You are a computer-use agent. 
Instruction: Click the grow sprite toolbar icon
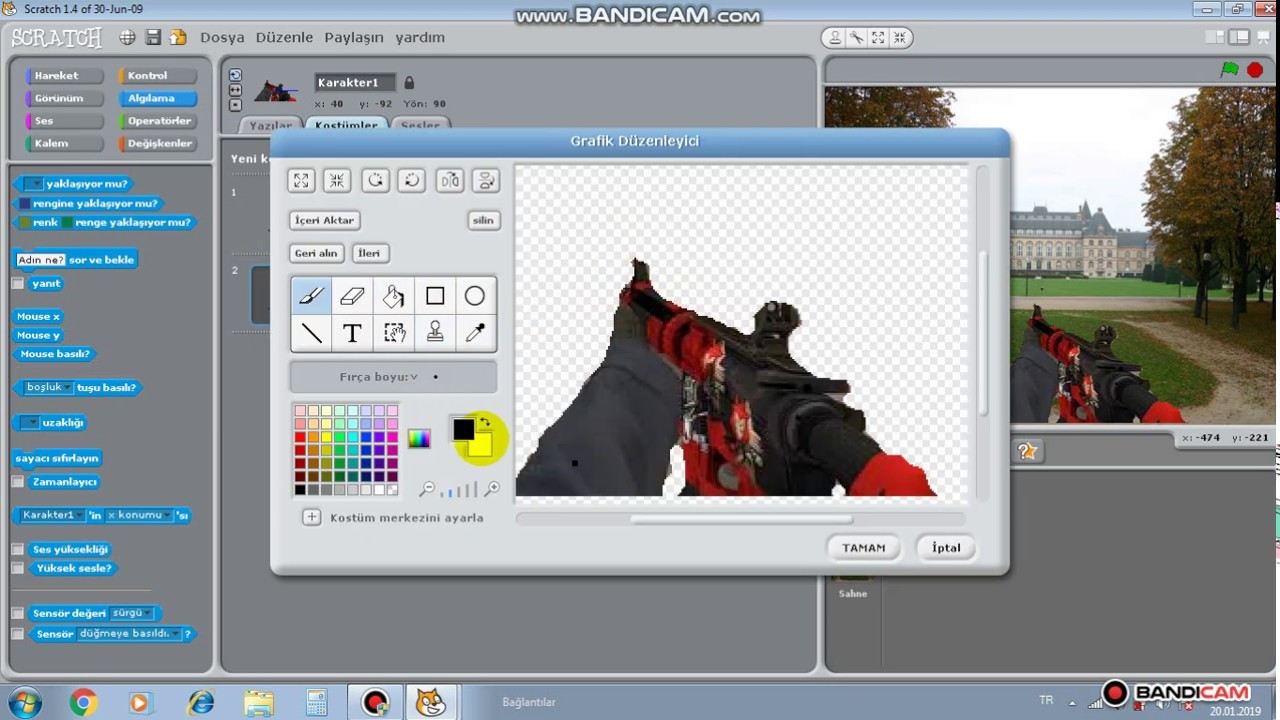879,38
